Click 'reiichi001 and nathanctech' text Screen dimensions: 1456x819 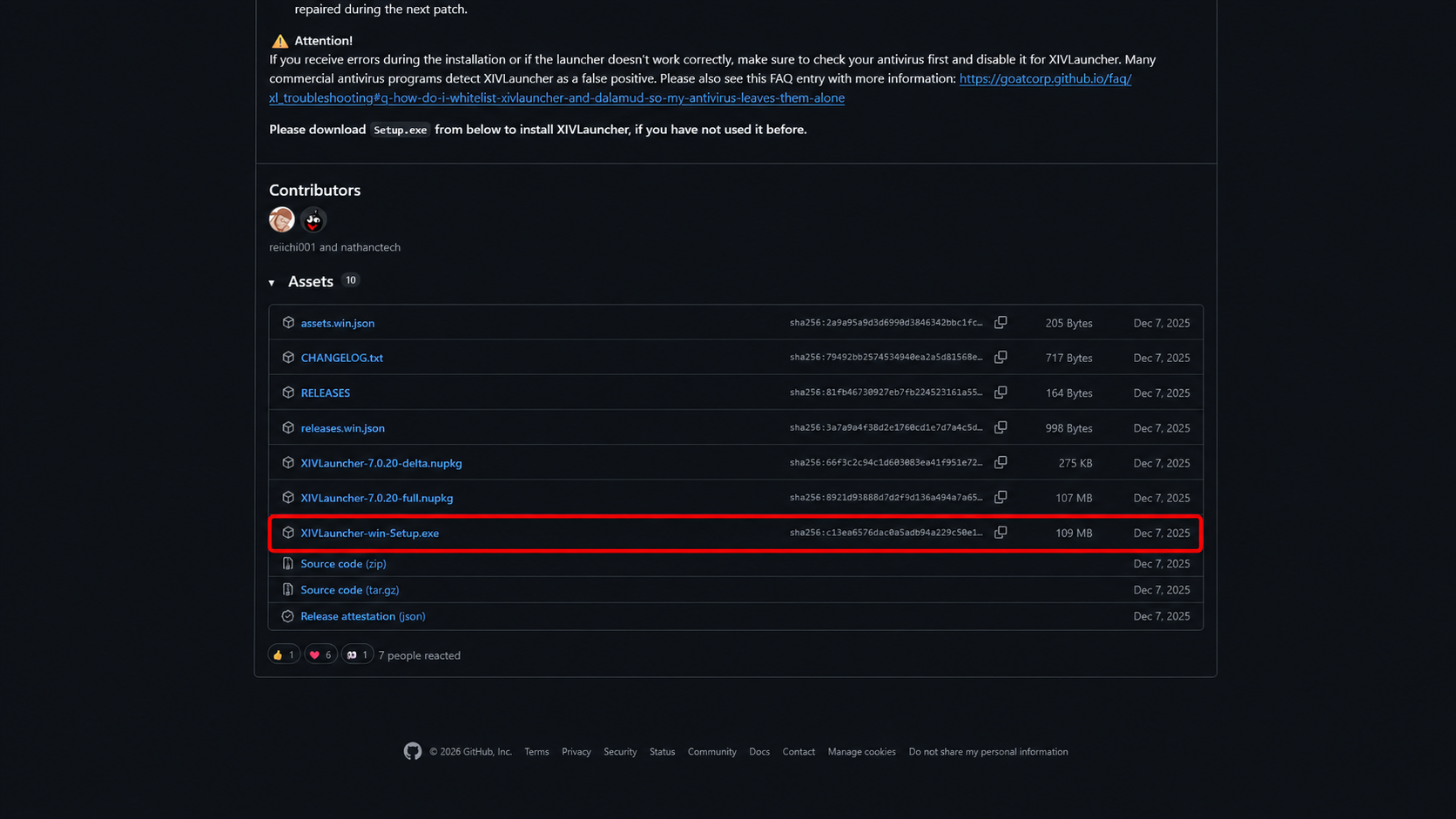(x=334, y=247)
